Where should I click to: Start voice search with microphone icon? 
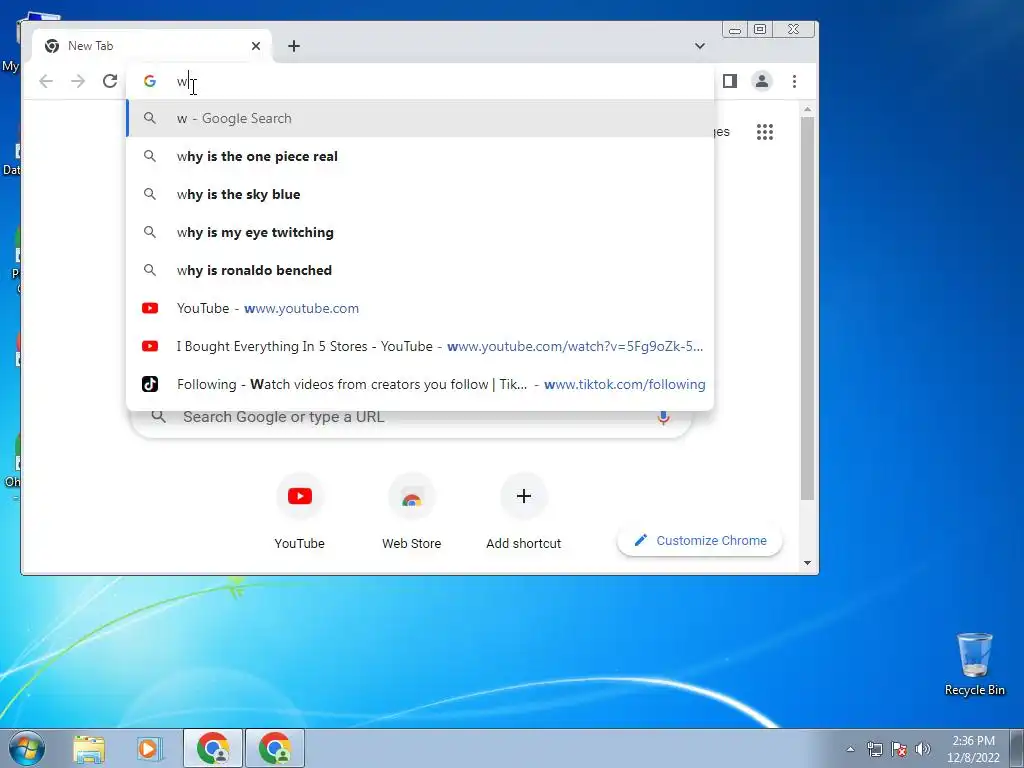(x=663, y=418)
